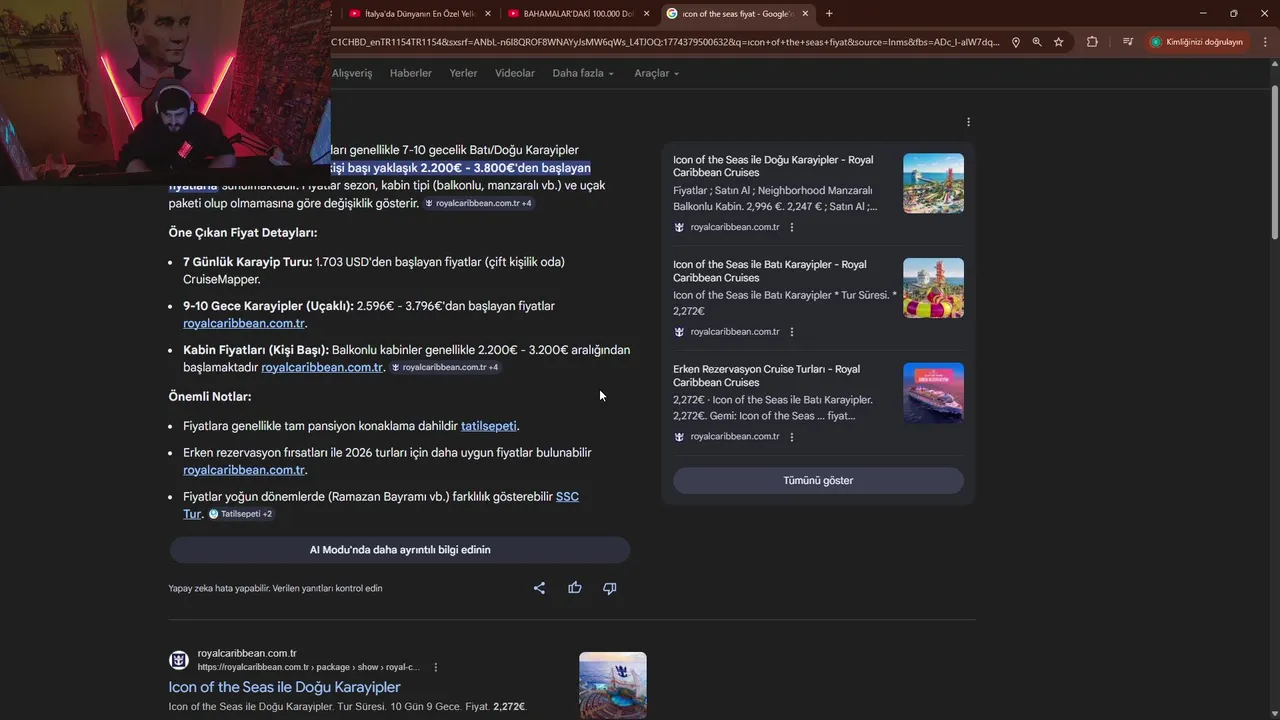Switch to the BAHAMALAR'DAKİ 100.000 tab
Viewport: 1280px width, 720px height.
coord(579,13)
